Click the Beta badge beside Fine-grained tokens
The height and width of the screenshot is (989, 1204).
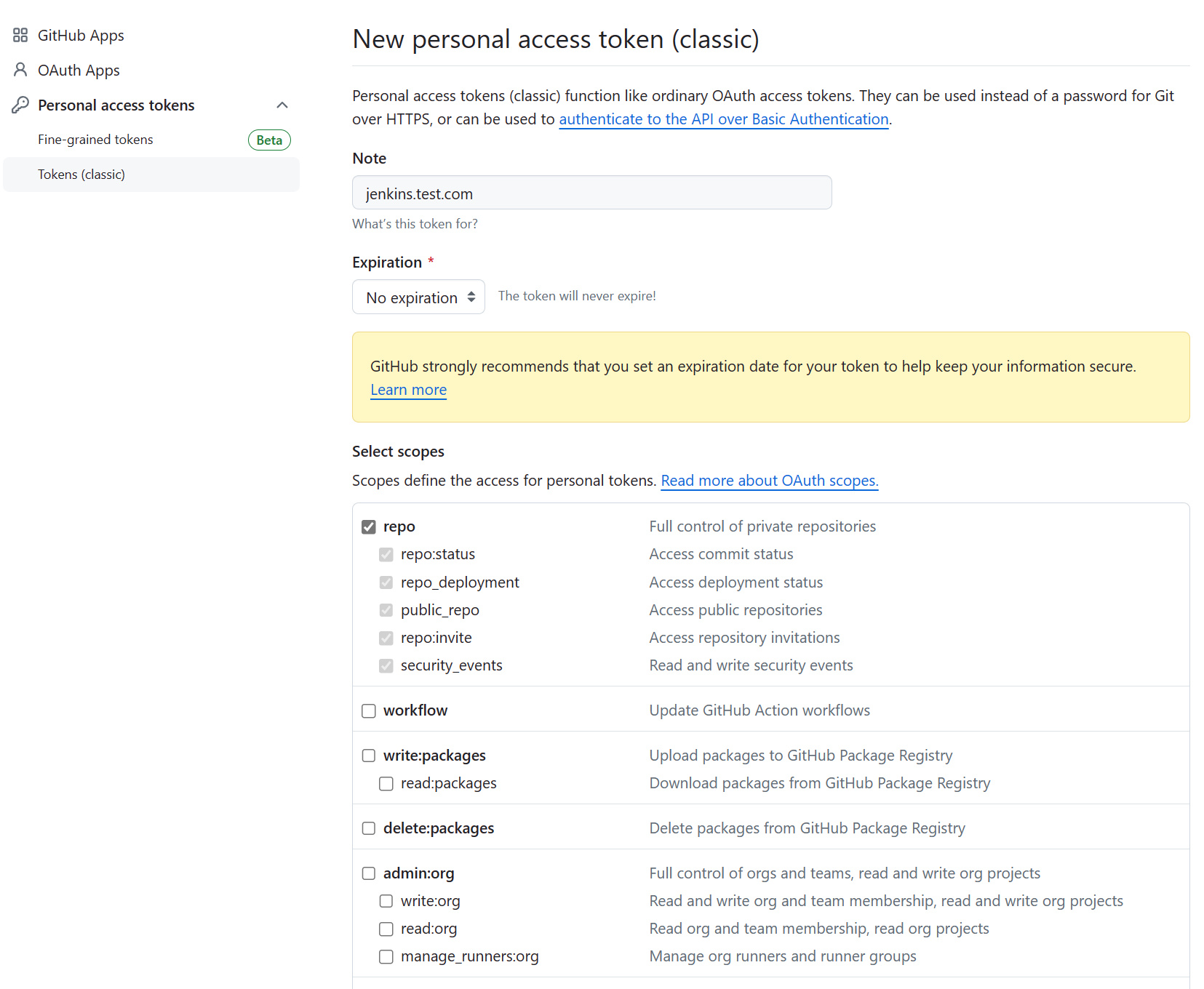pyautogui.click(x=269, y=140)
